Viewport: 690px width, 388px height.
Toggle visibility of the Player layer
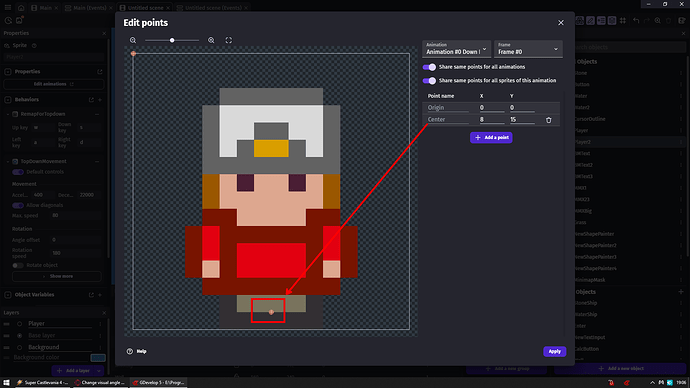pyautogui.click(x=19, y=324)
